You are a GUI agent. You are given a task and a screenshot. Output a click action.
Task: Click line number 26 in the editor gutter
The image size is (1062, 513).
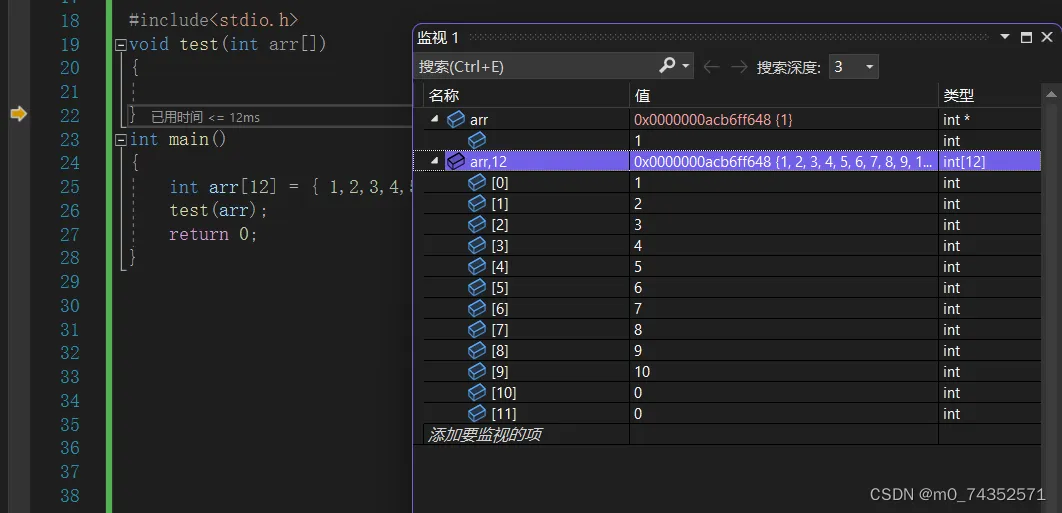point(70,210)
